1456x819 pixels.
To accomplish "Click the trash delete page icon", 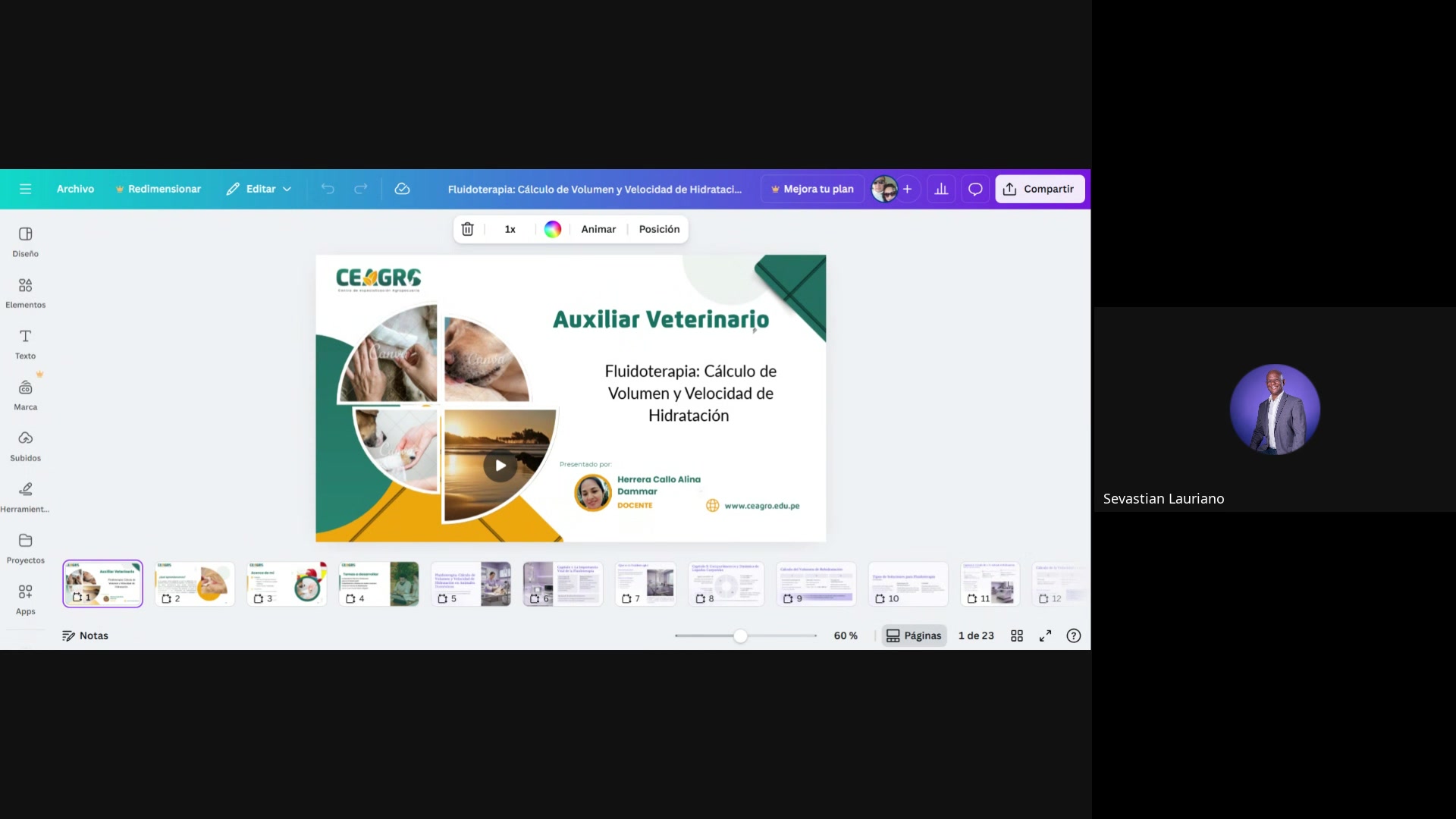I will (468, 229).
